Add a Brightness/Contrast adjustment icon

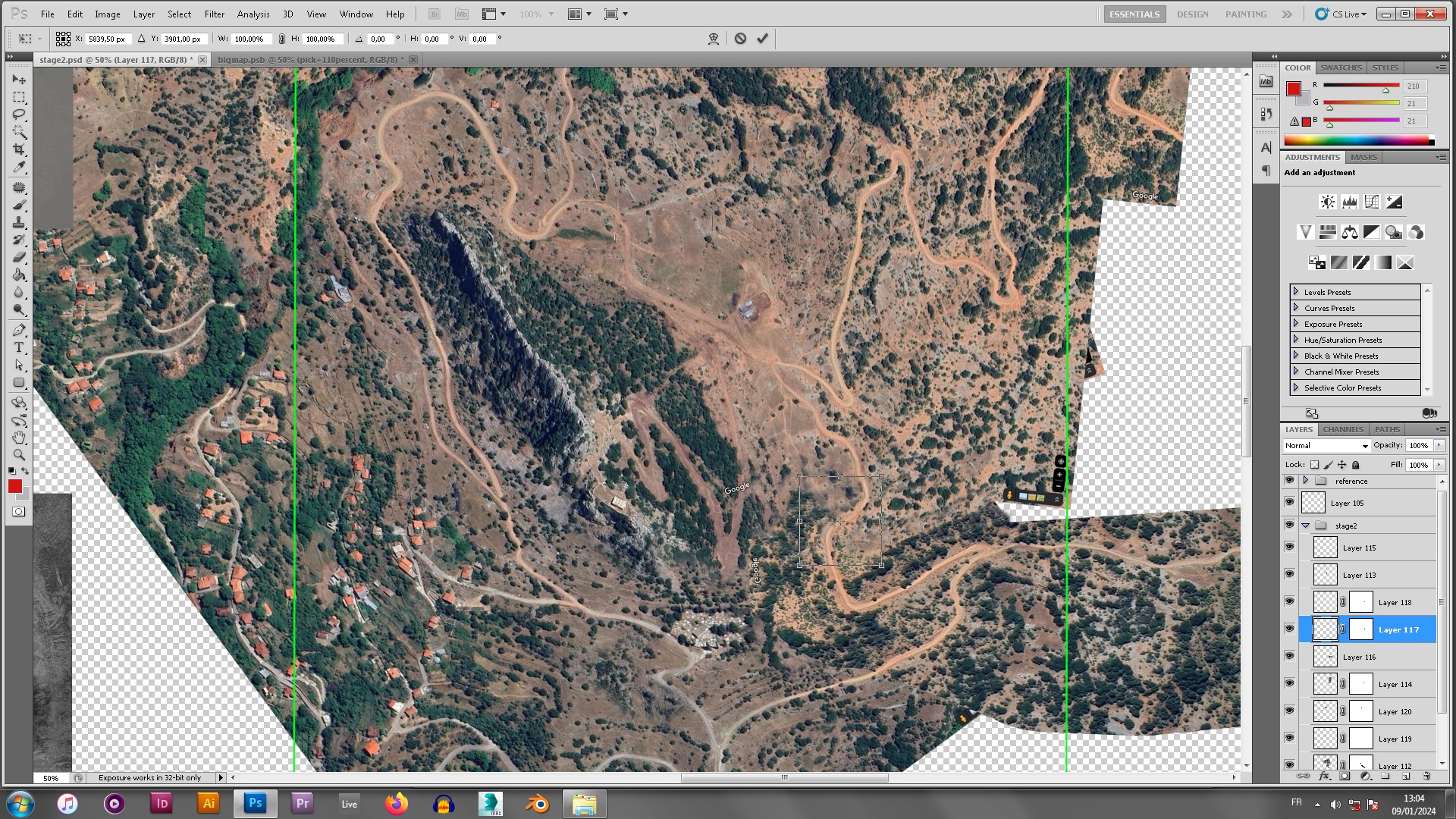click(1327, 202)
